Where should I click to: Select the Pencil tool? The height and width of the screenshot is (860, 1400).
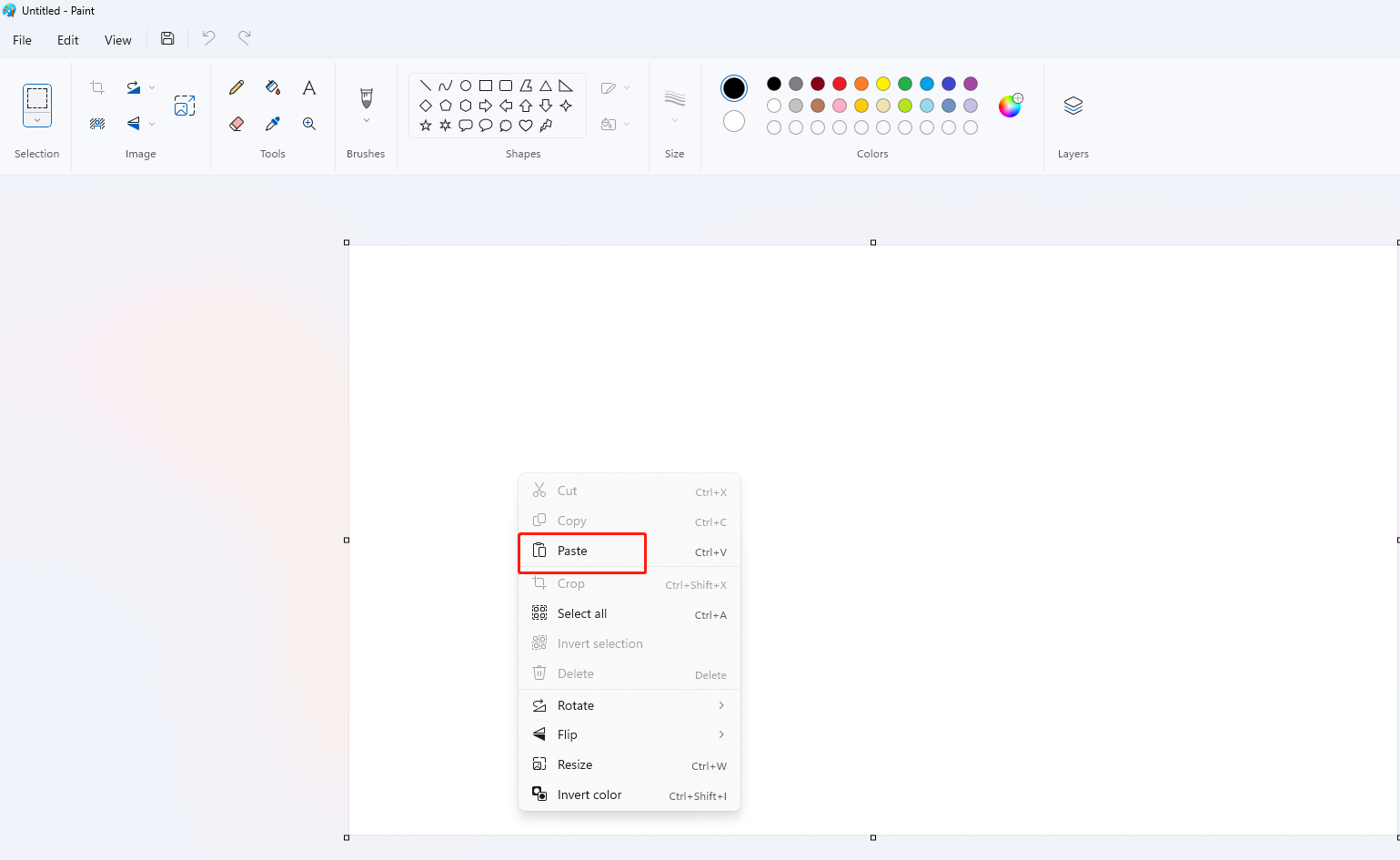coord(237,87)
